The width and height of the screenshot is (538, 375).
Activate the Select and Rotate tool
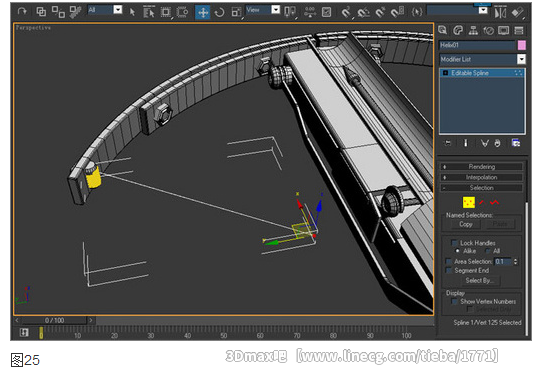(219, 12)
